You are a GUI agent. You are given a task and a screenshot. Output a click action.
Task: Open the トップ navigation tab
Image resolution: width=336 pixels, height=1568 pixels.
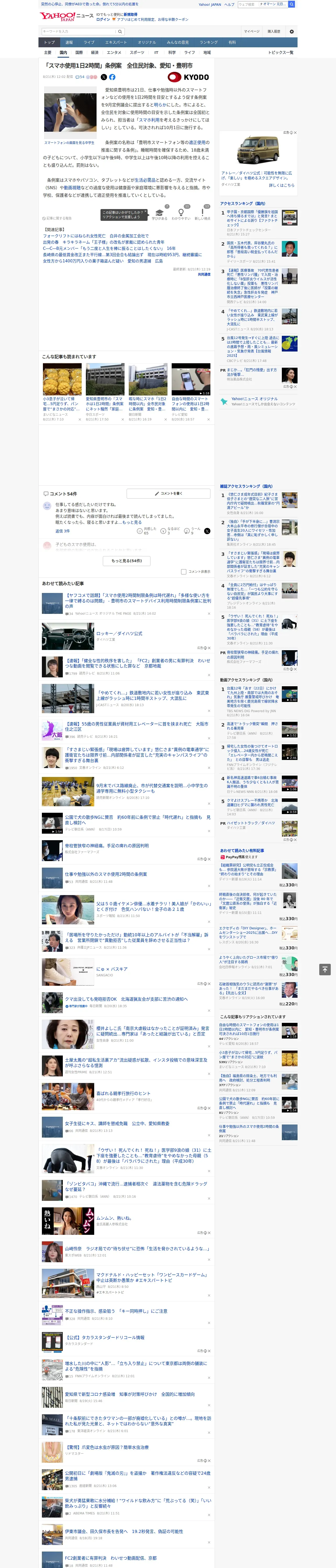pos(49,43)
